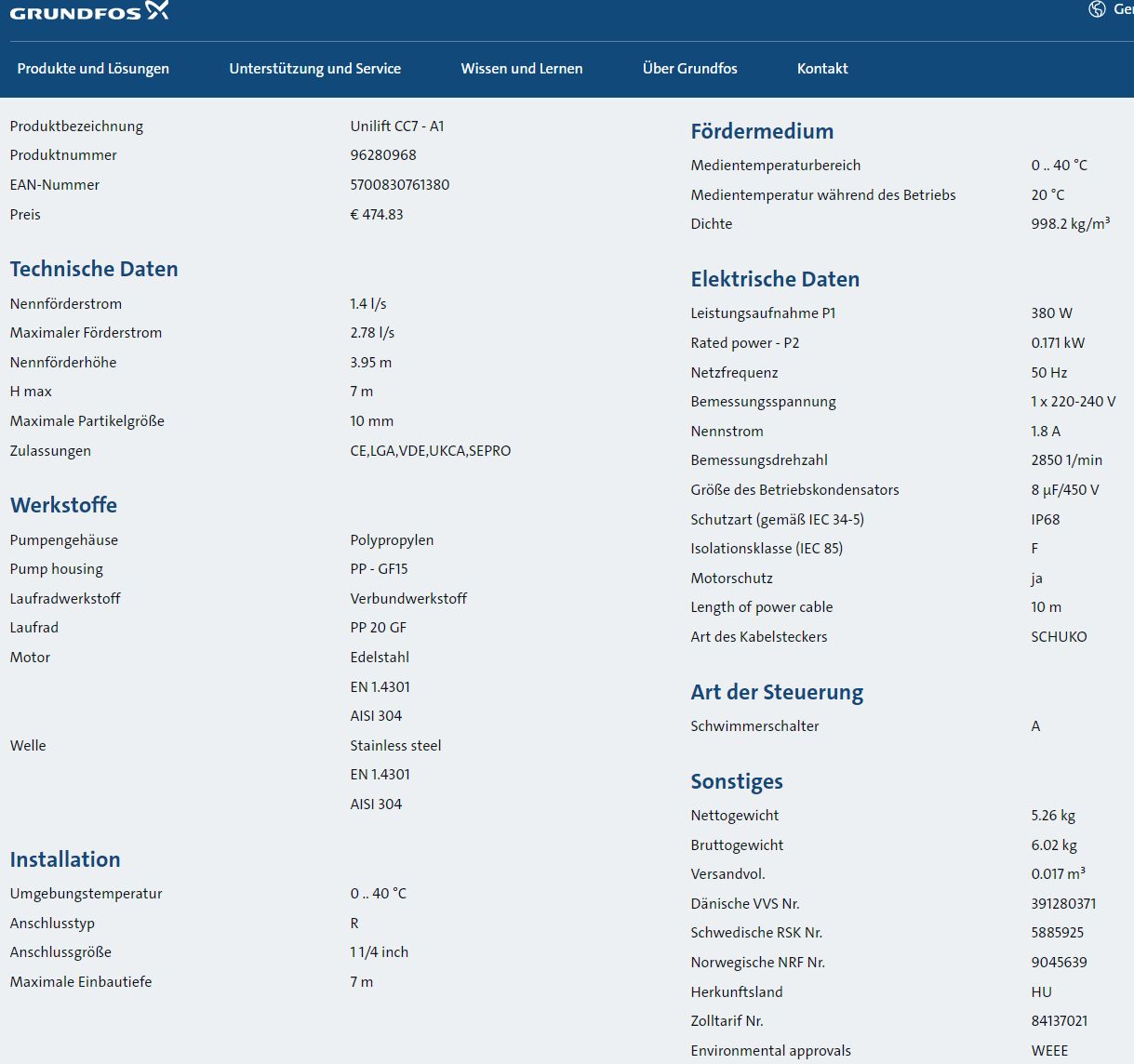Click the Bruttogewicht value 6.02 kg
The image size is (1134, 1064).
[1054, 845]
